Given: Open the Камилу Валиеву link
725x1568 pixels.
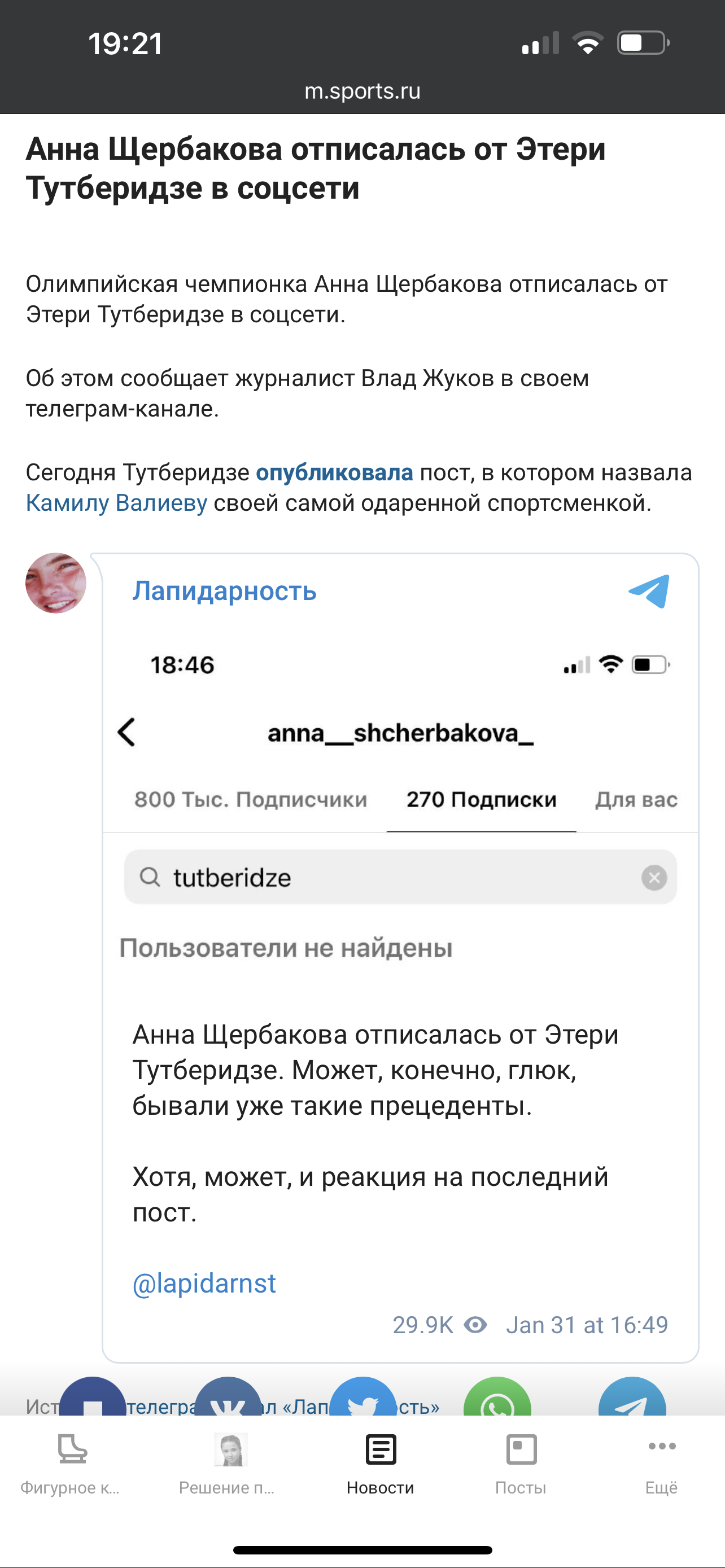Looking at the screenshot, I should tap(116, 503).
